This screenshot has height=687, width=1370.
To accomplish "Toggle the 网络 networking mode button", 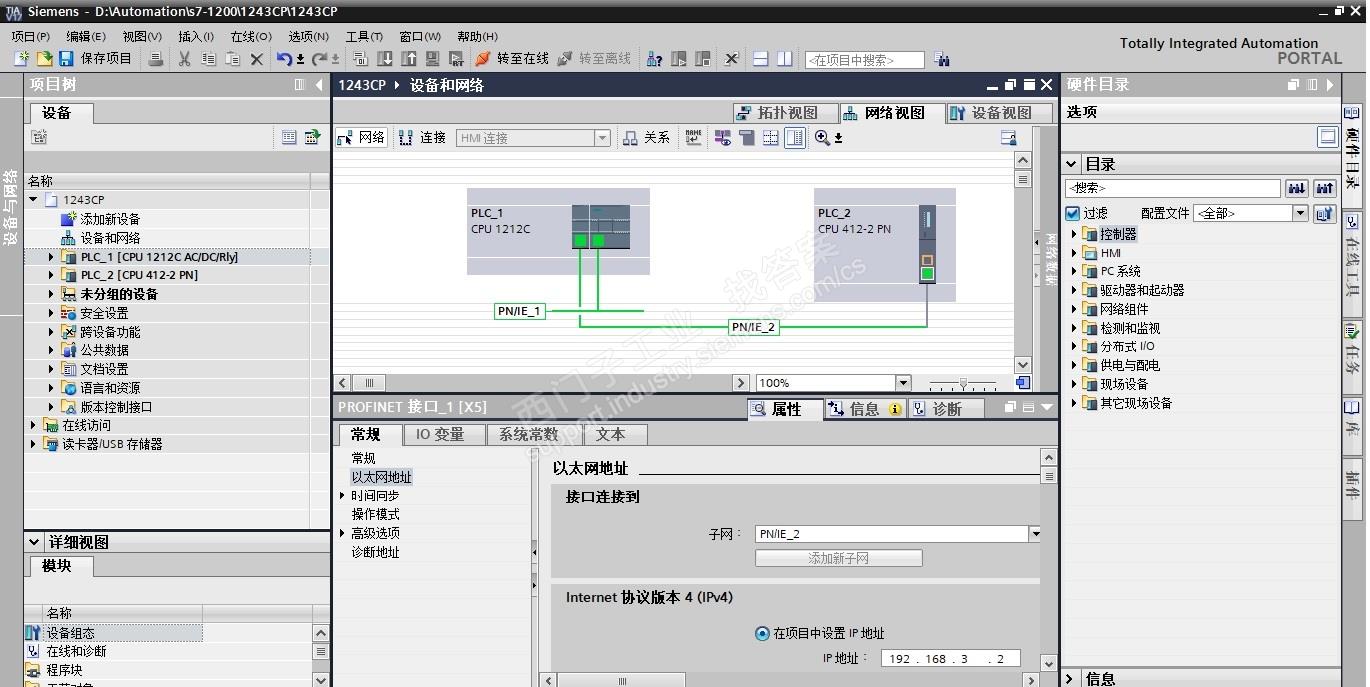I will 361,138.
